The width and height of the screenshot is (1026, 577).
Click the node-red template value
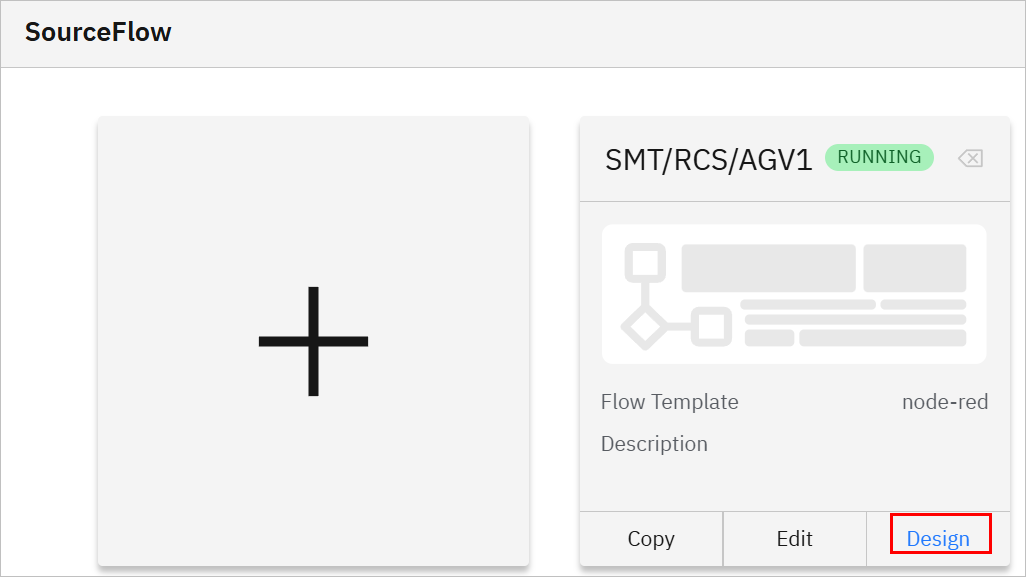945,402
